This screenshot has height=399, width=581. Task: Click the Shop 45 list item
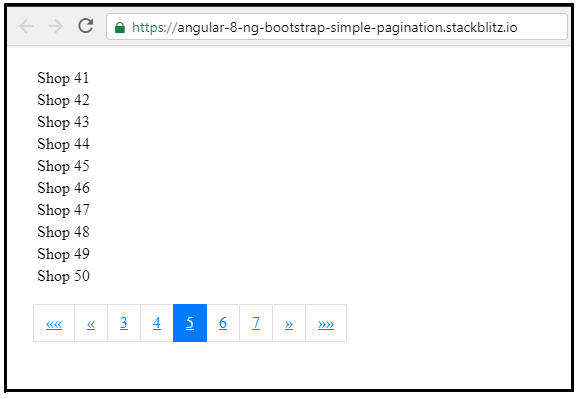click(63, 166)
